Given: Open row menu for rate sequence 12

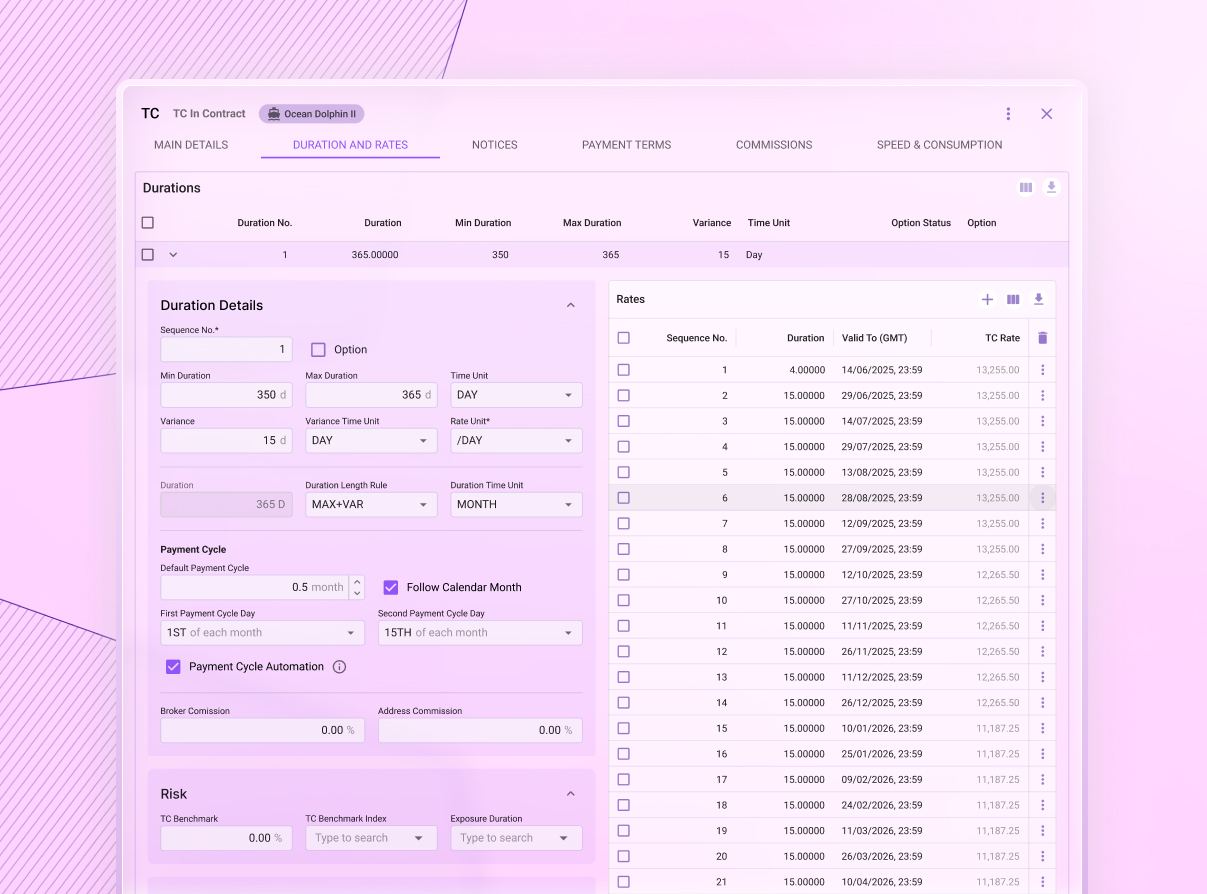Looking at the screenshot, I should [x=1043, y=651].
